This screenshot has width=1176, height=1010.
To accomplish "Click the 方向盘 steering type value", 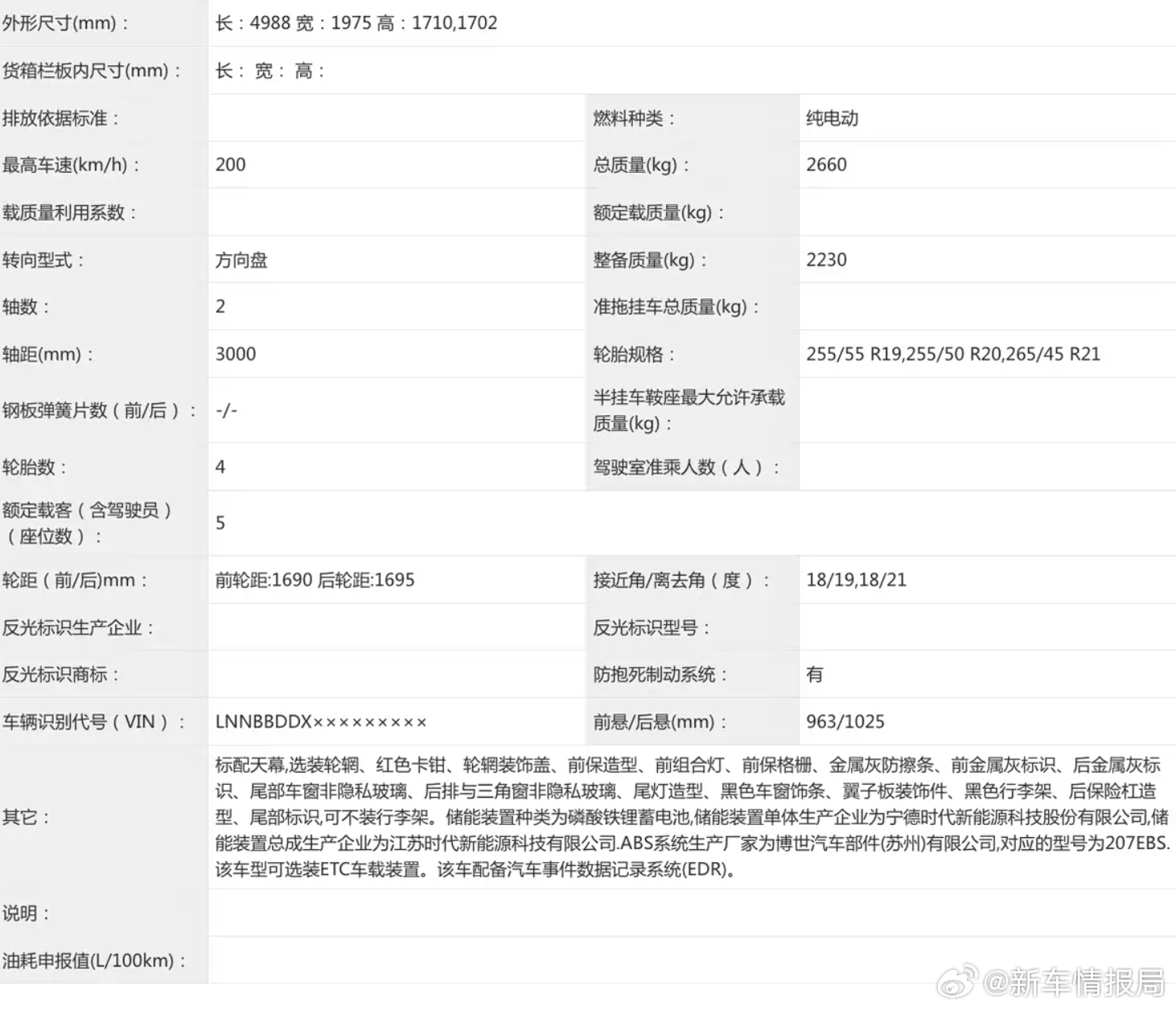I will 241,260.
